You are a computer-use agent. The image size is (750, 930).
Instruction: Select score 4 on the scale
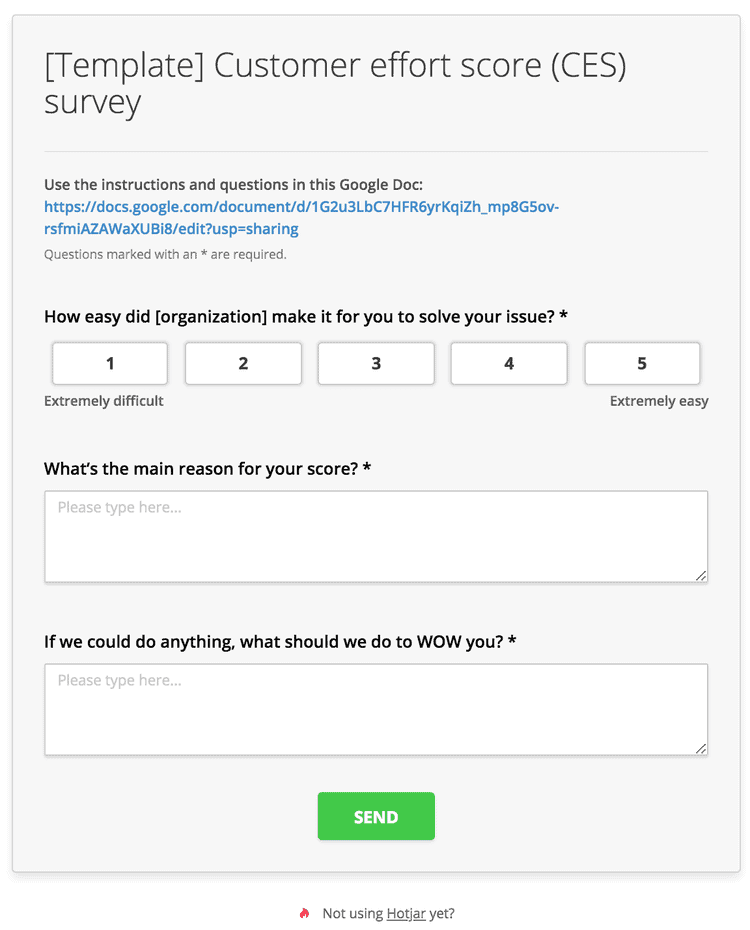509,363
